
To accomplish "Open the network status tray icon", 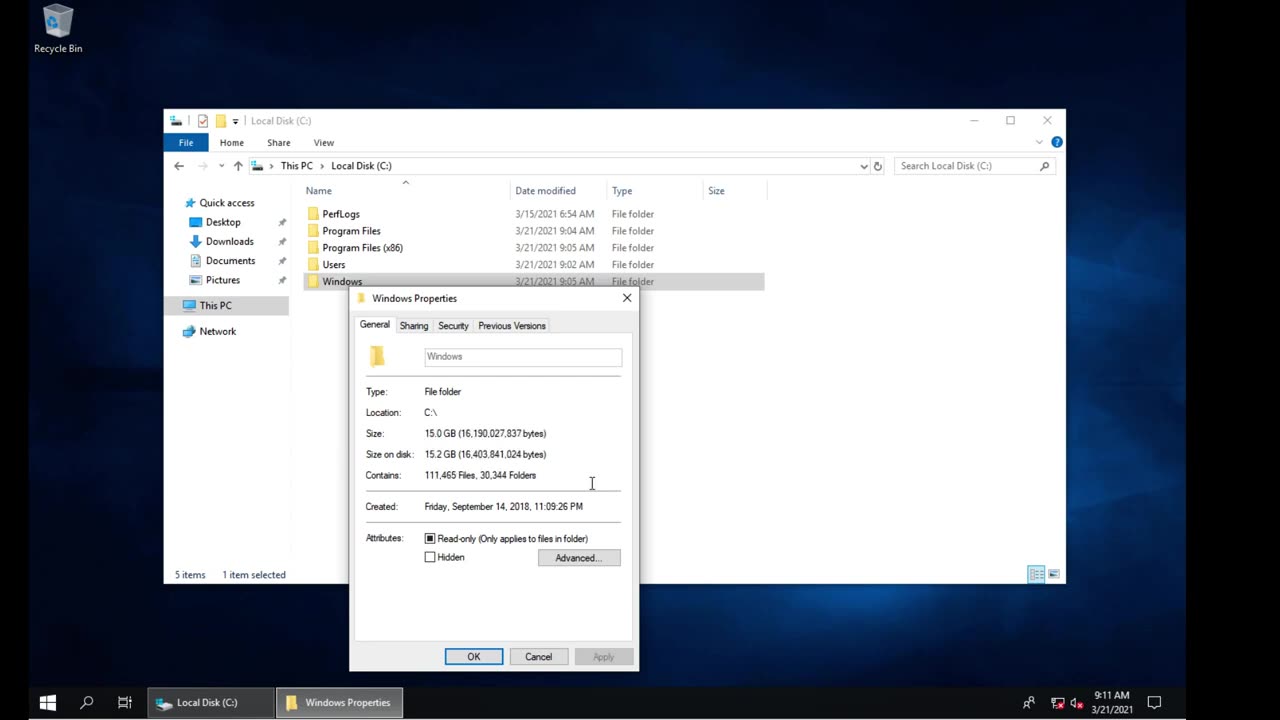I will coord(1058,703).
